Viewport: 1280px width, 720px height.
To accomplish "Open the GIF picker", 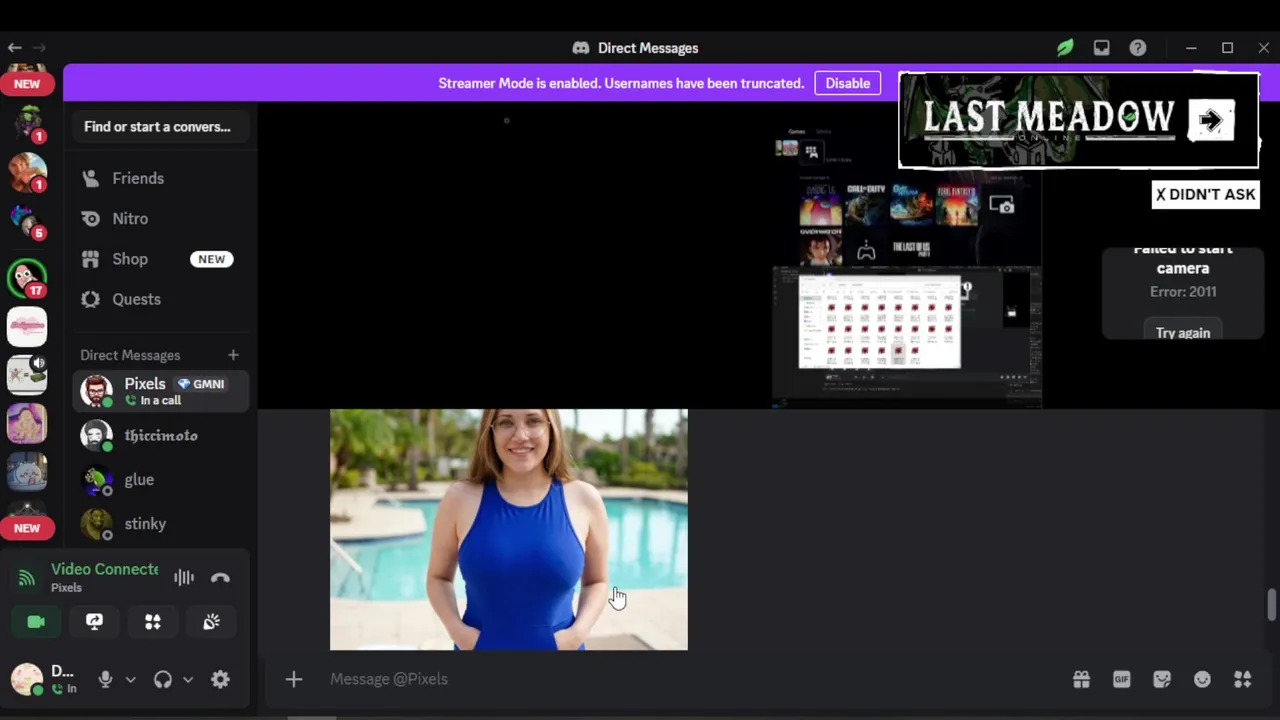I will tap(1121, 679).
